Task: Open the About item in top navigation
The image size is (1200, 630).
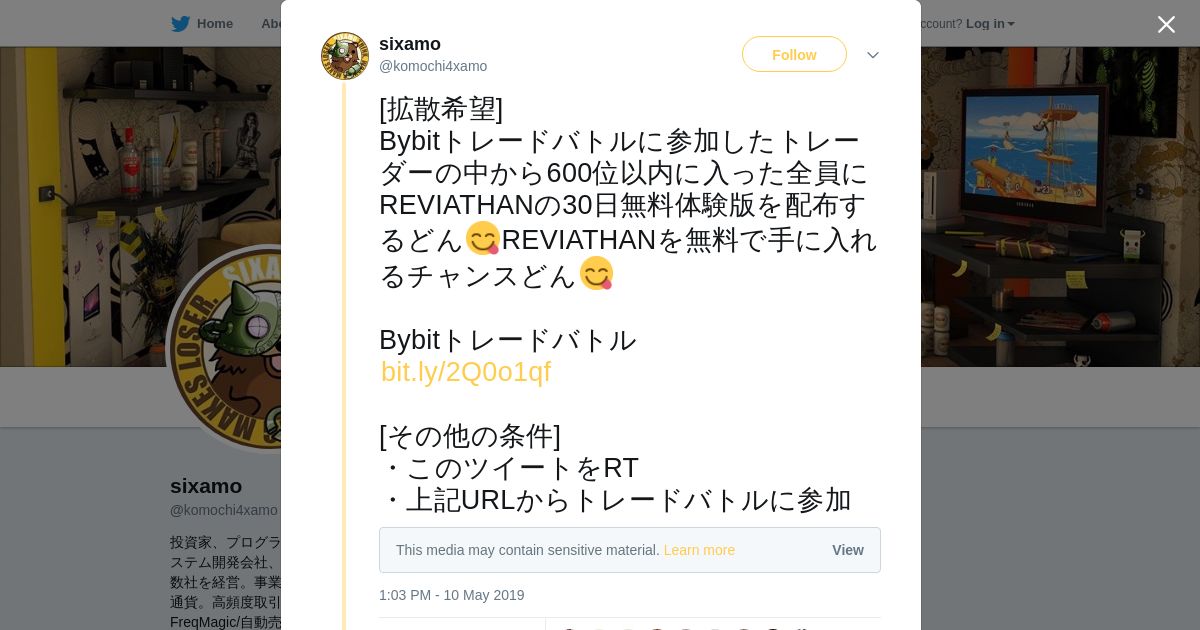Action: (270, 23)
